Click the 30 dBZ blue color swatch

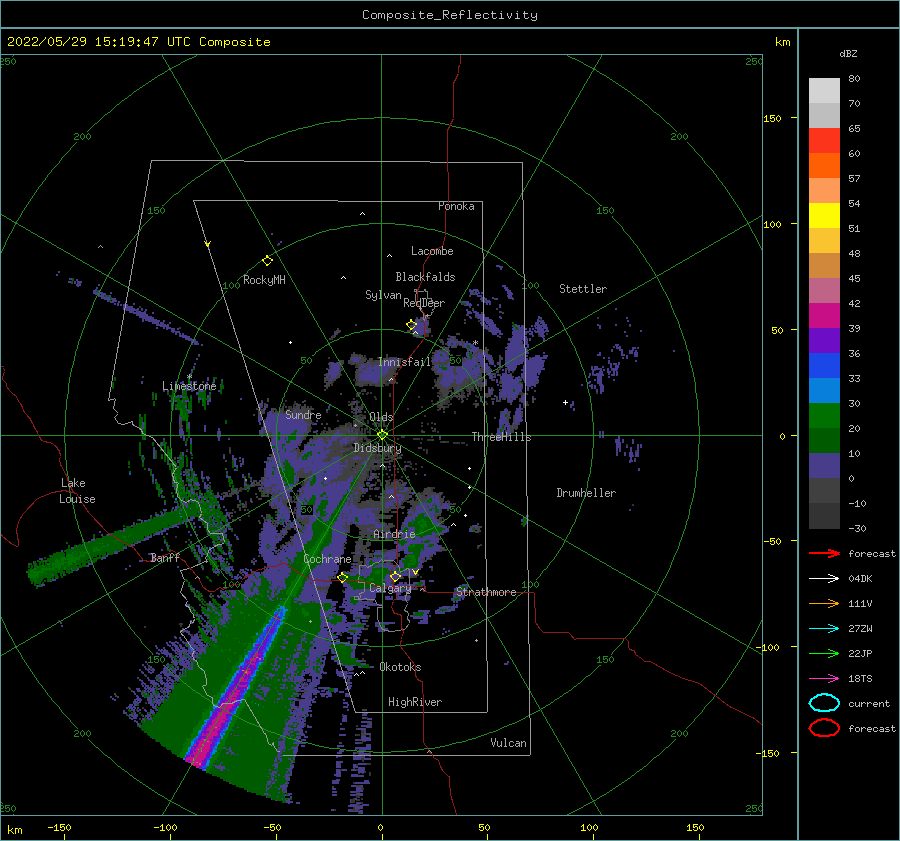tap(824, 390)
